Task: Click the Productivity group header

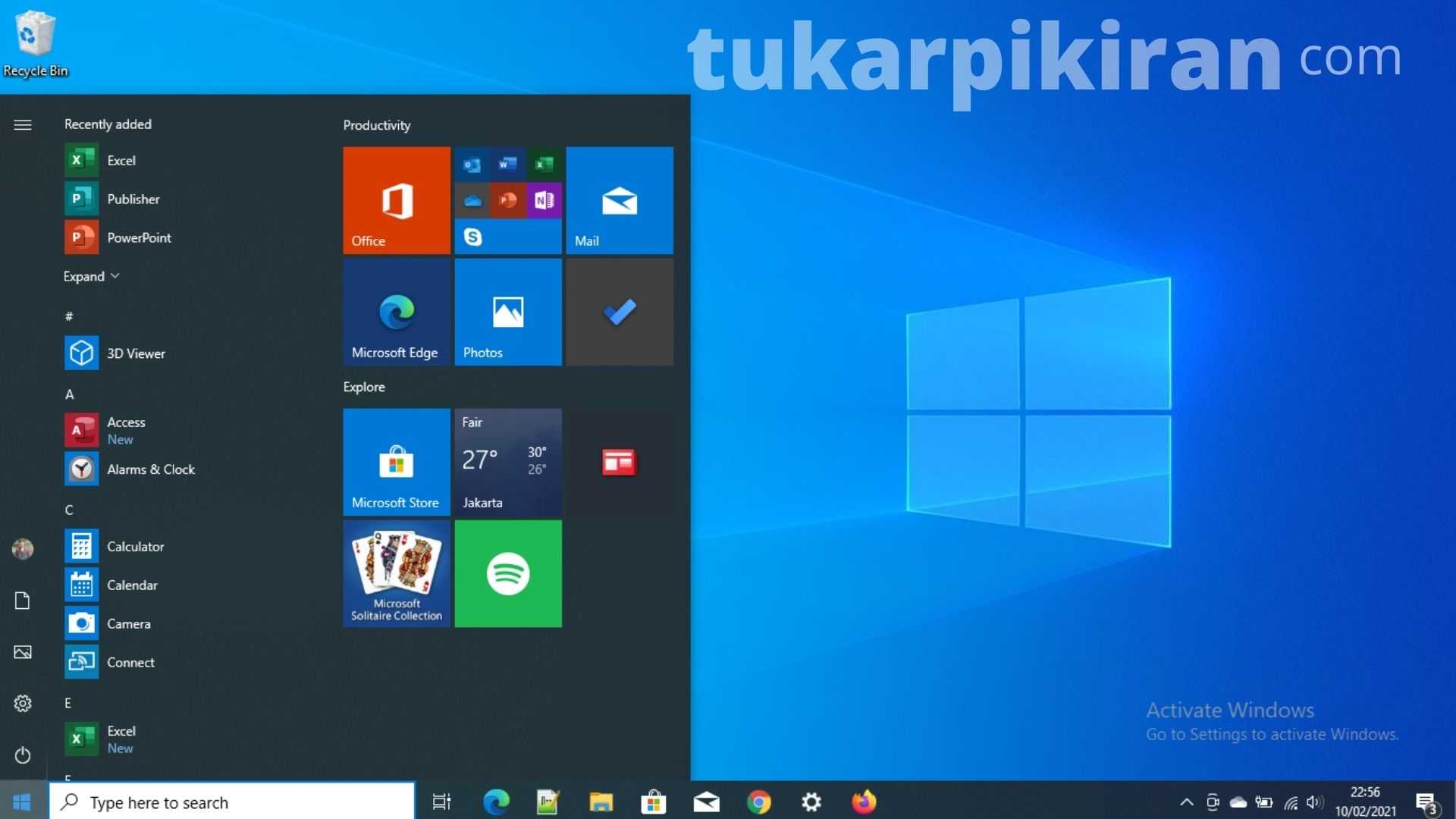Action: pos(377,125)
